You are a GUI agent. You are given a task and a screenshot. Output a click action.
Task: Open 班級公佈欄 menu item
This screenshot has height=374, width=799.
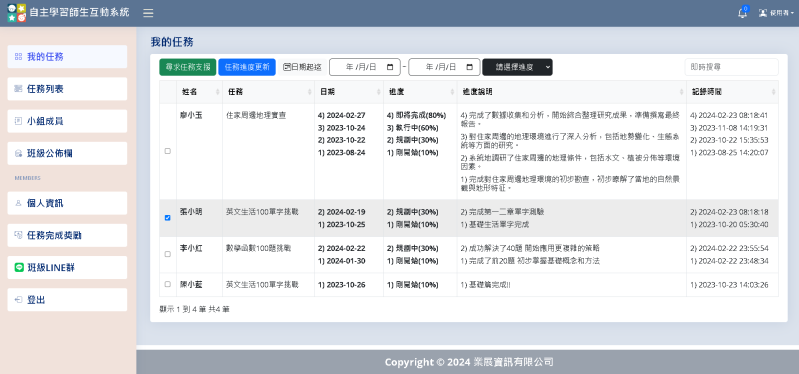click(x=67, y=153)
